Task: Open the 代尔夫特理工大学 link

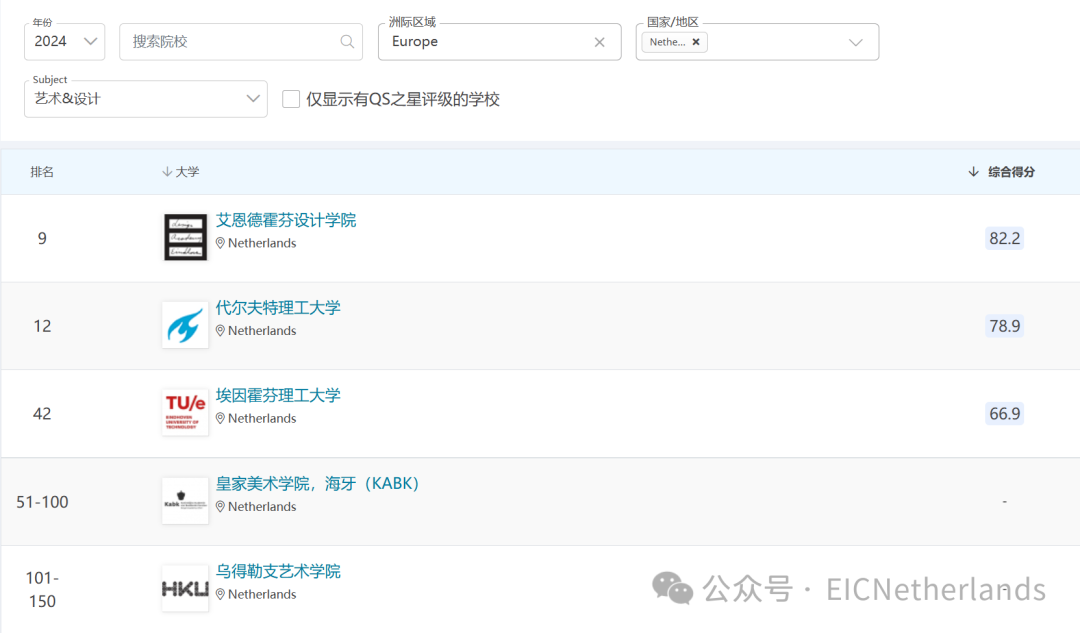Action: (278, 308)
